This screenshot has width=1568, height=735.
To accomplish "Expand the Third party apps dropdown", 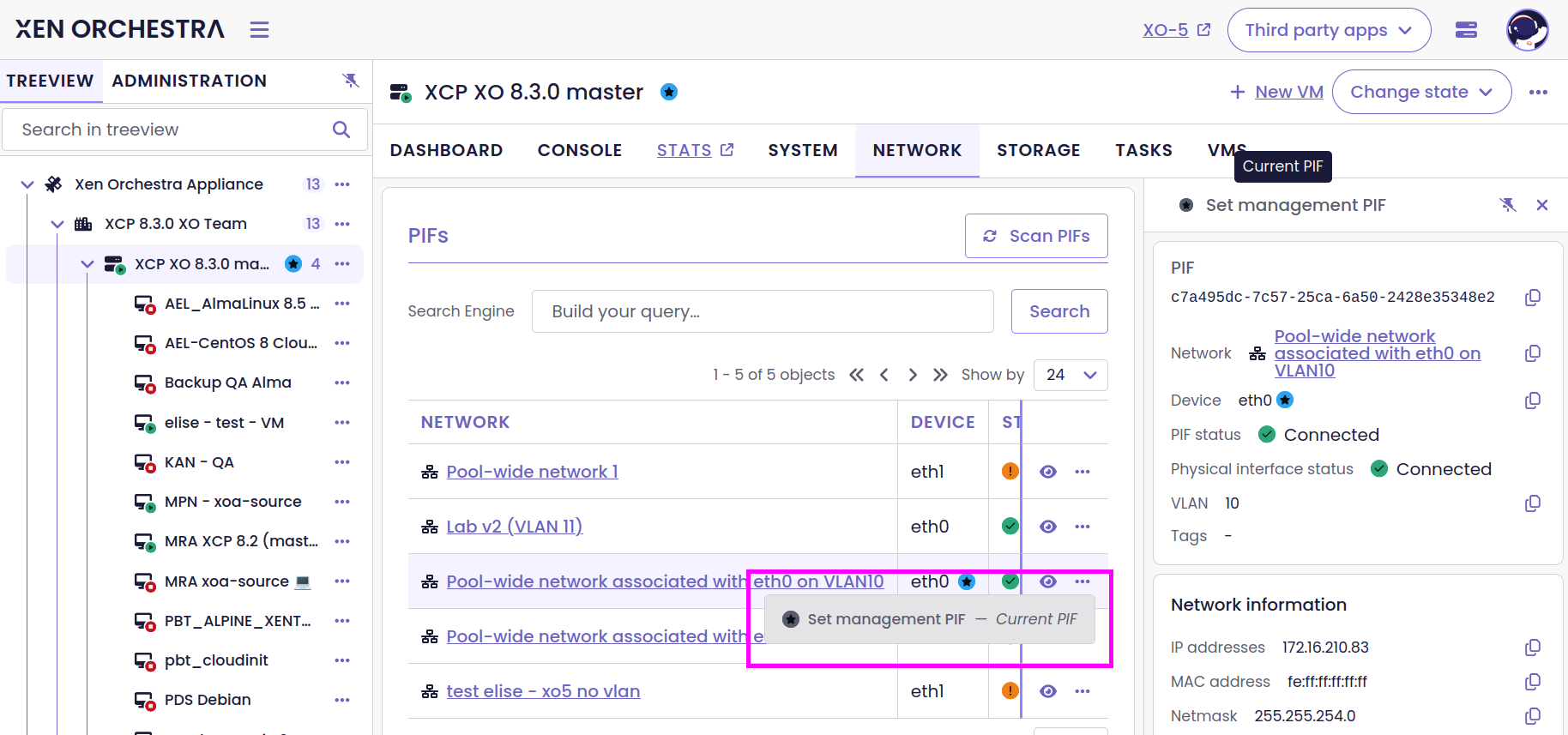I will tap(1329, 30).
